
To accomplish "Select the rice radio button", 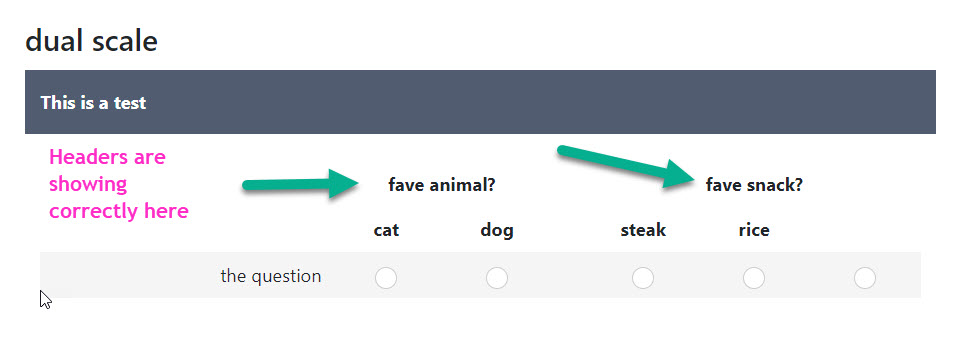I will coord(754,278).
